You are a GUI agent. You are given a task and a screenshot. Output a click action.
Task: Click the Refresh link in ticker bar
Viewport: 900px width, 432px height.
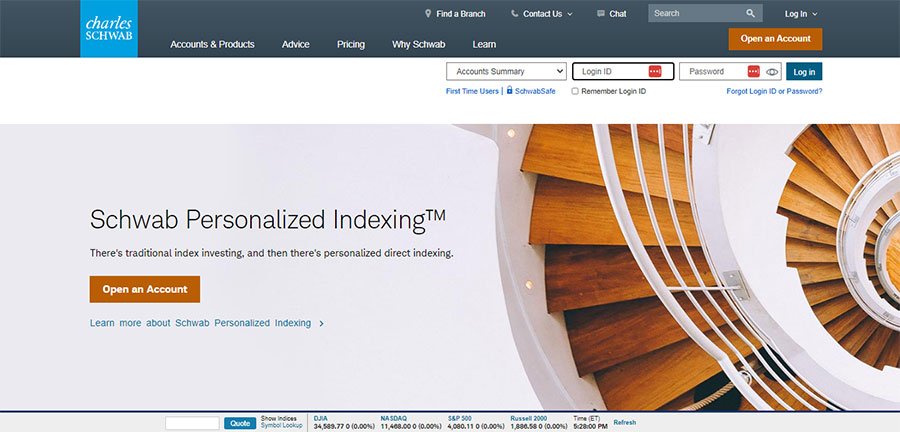tap(624, 423)
